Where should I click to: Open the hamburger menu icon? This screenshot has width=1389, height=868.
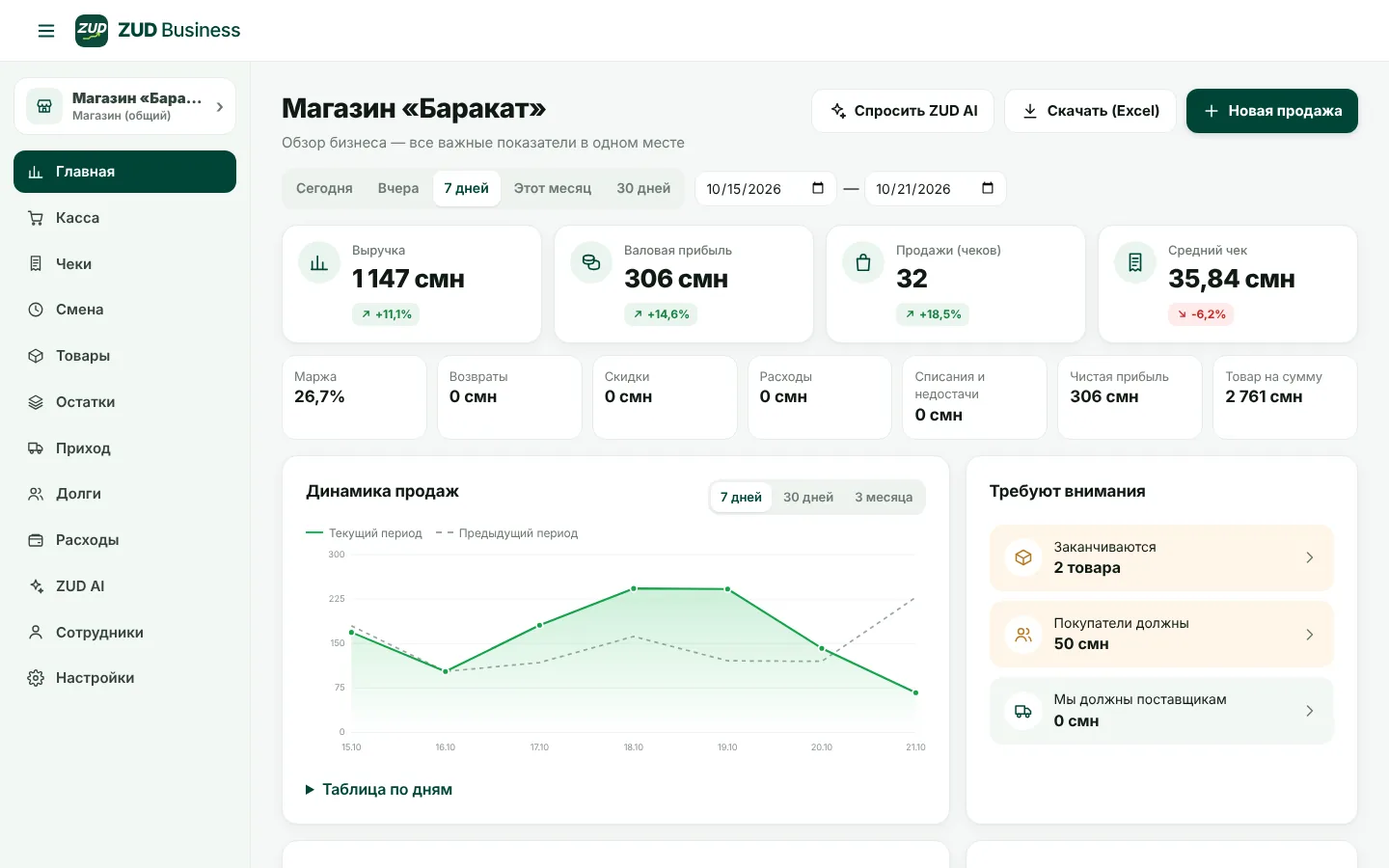point(46,31)
